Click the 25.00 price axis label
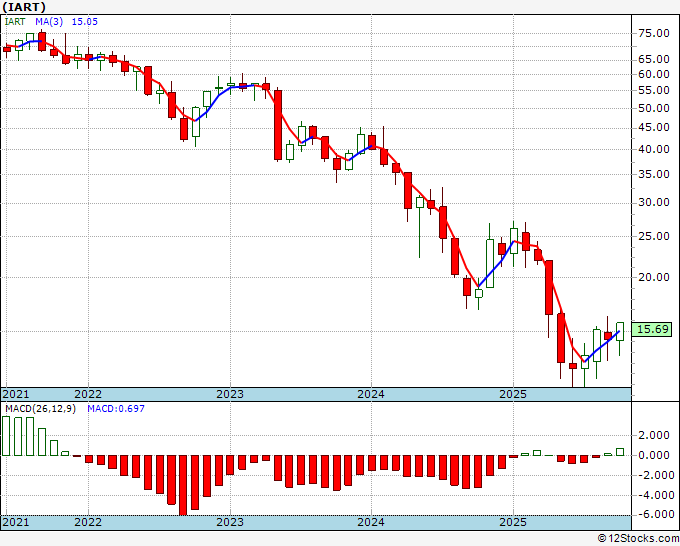 tap(654, 237)
